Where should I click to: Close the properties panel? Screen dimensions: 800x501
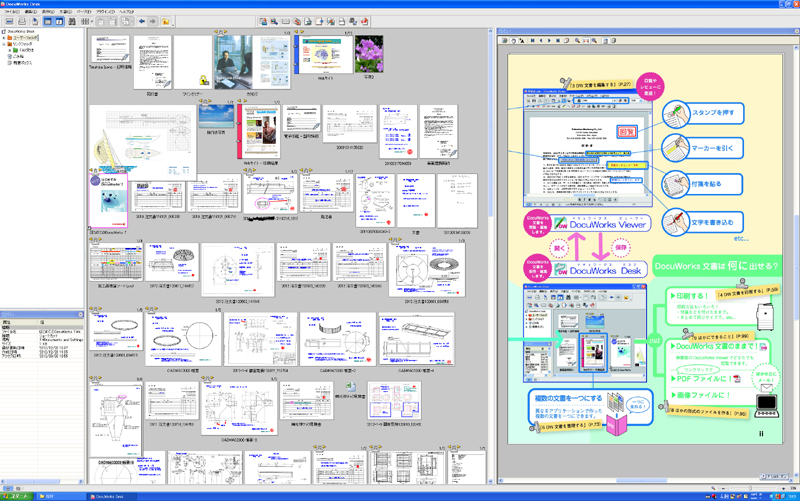(80, 314)
